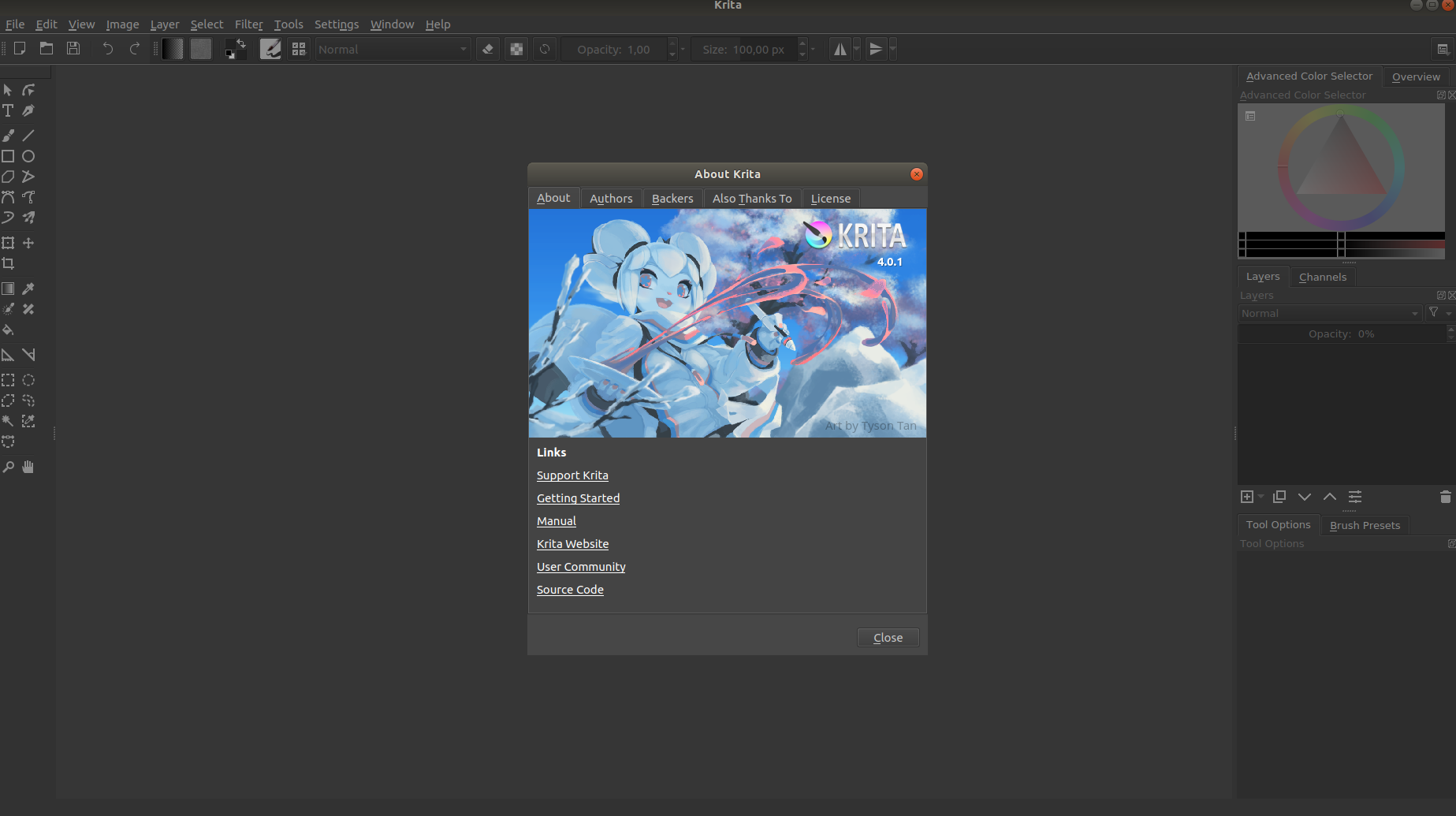The height and width of the screenshot is (816, 1456).
Task: Select the Text tool
Action: click(x=8, y=110)
